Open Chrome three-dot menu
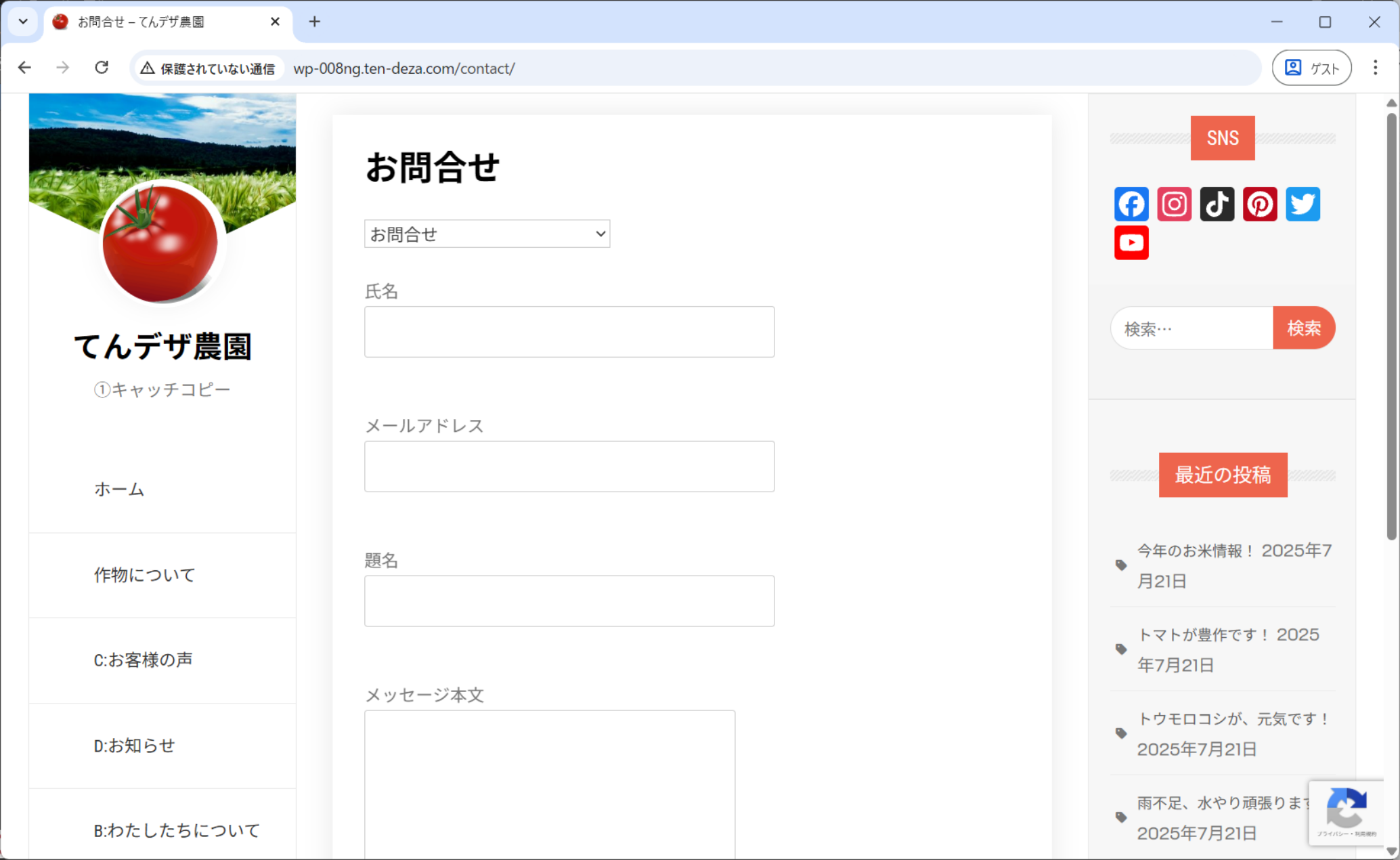The width and height of the screenshot is (1400, 860). click(1375, 68)
